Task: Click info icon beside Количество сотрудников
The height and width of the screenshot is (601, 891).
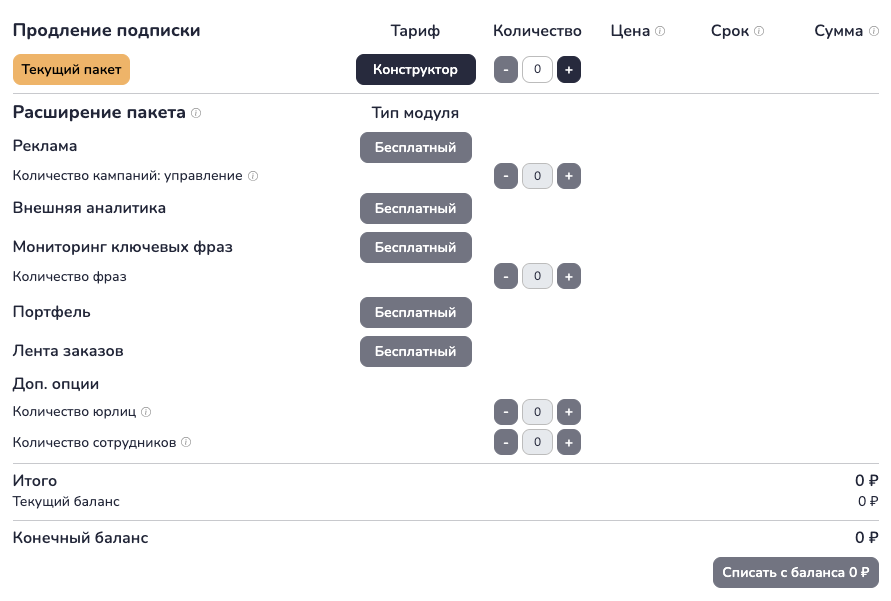Action: 186,442
